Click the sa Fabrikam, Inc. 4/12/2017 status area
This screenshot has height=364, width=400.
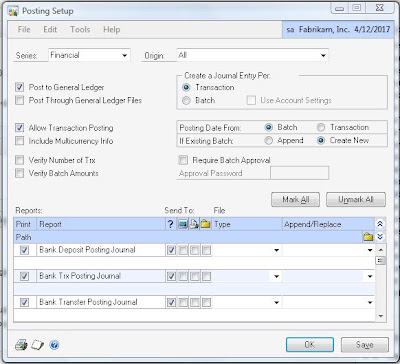(x=338, y=29)
